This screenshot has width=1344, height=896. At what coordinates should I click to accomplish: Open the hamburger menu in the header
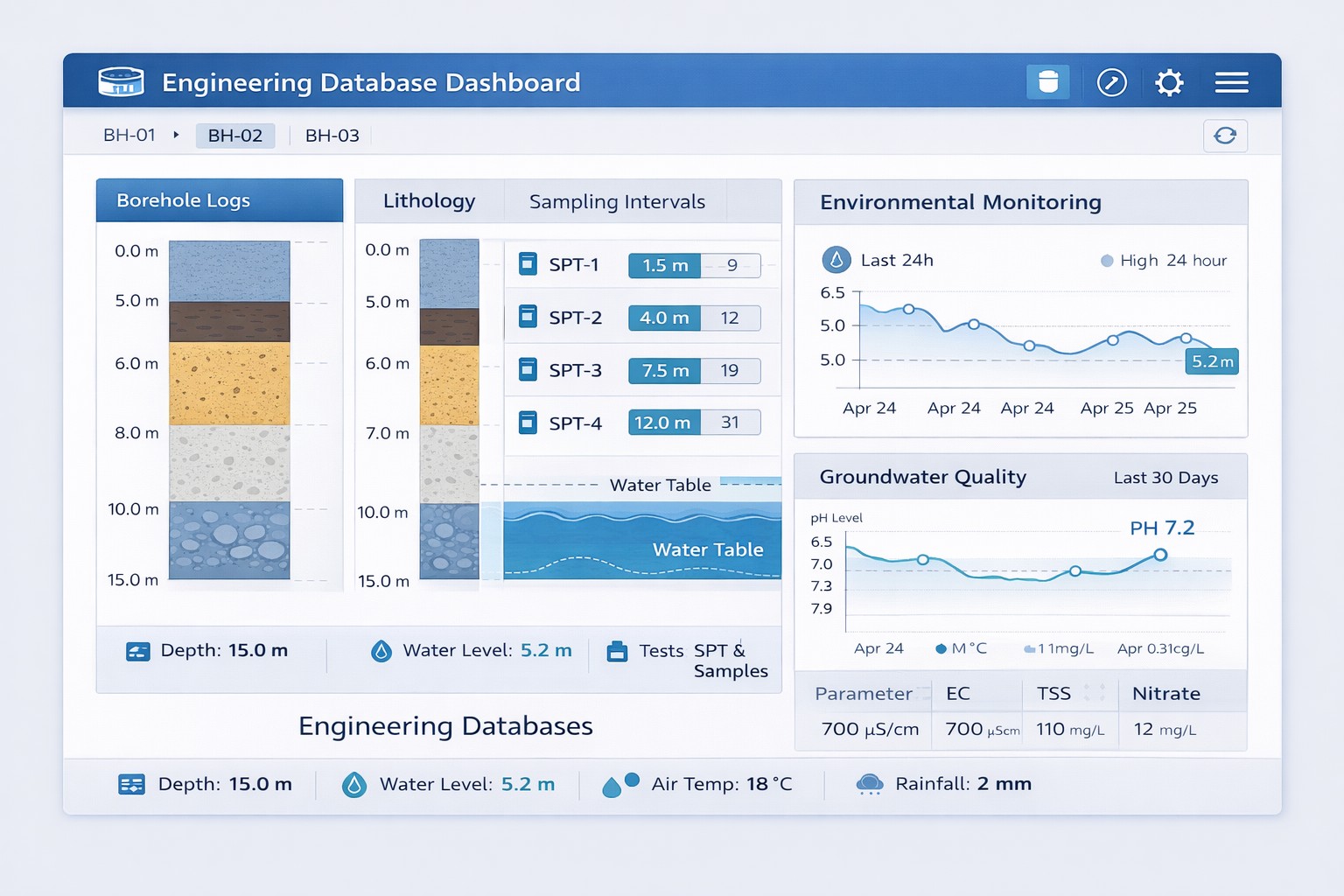click(1231, 81)
